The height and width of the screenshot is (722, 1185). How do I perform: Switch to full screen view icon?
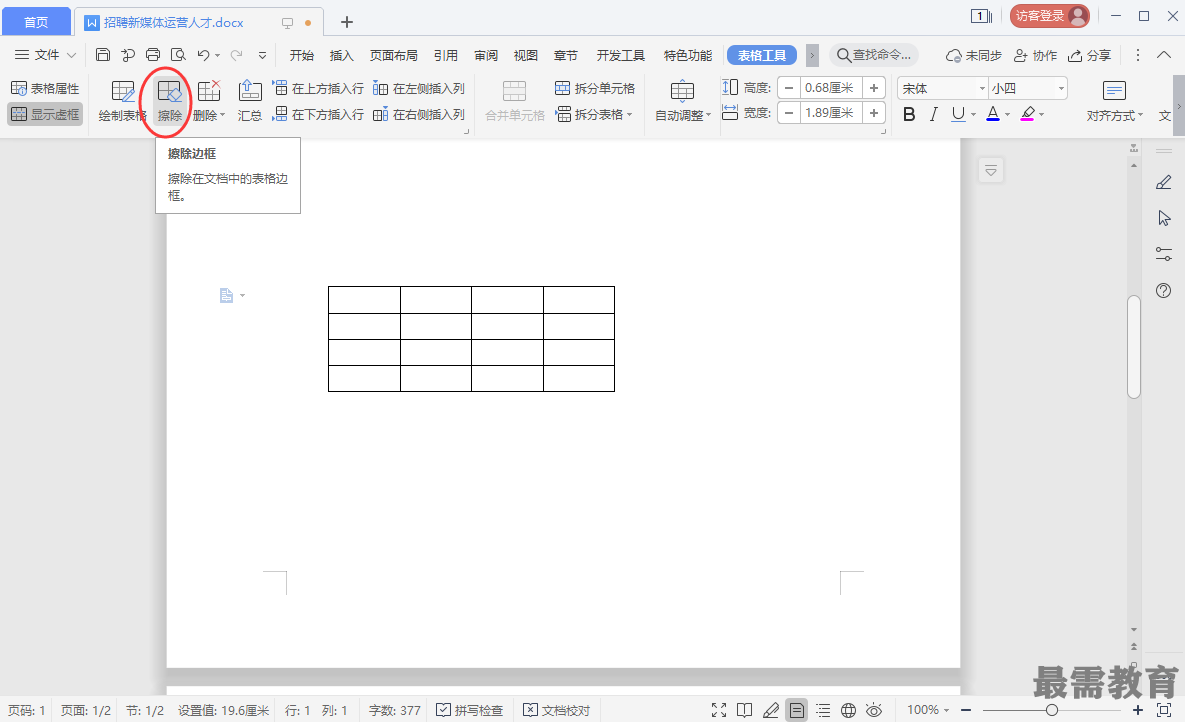[x=719, y=710]
